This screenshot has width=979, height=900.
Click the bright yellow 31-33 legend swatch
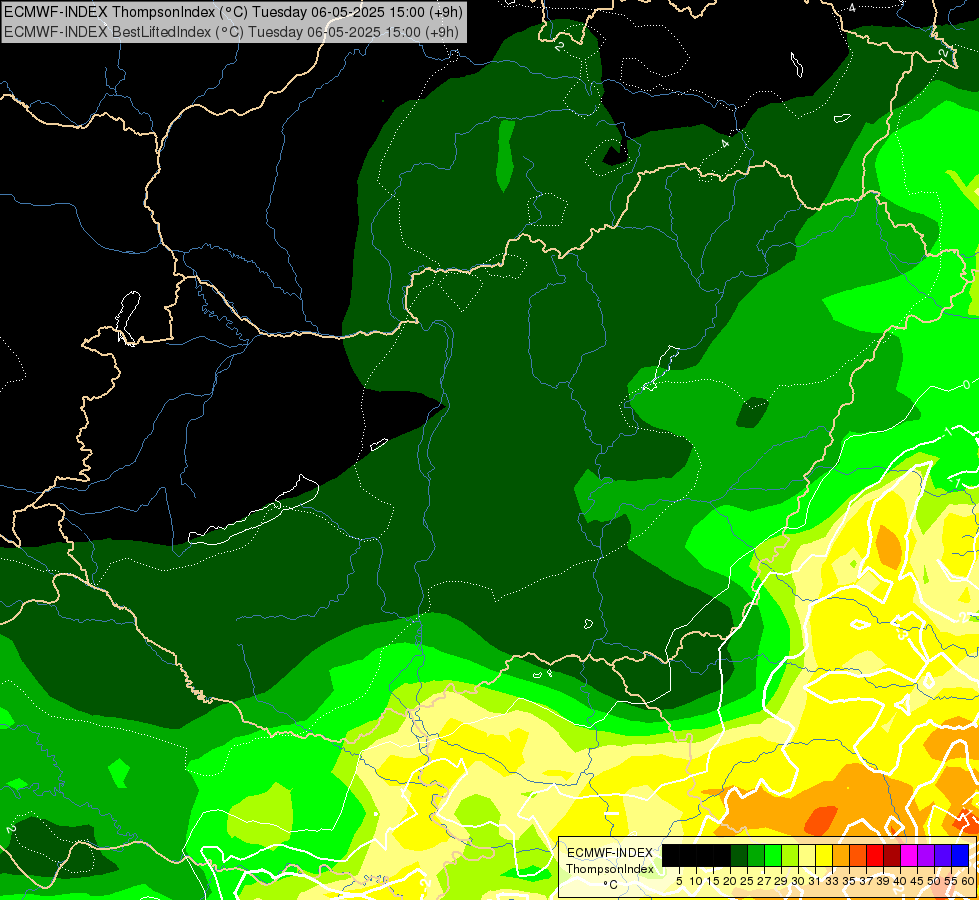(824, 856)
